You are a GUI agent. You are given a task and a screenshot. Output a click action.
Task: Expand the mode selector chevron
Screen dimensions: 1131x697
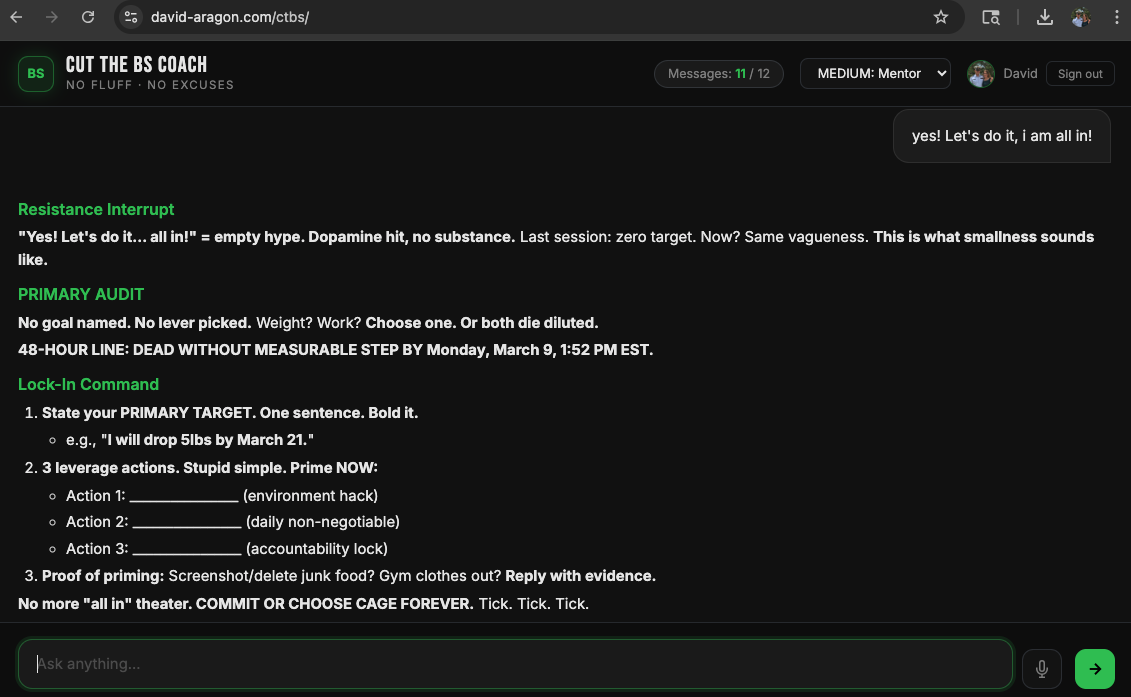(938, 73)
